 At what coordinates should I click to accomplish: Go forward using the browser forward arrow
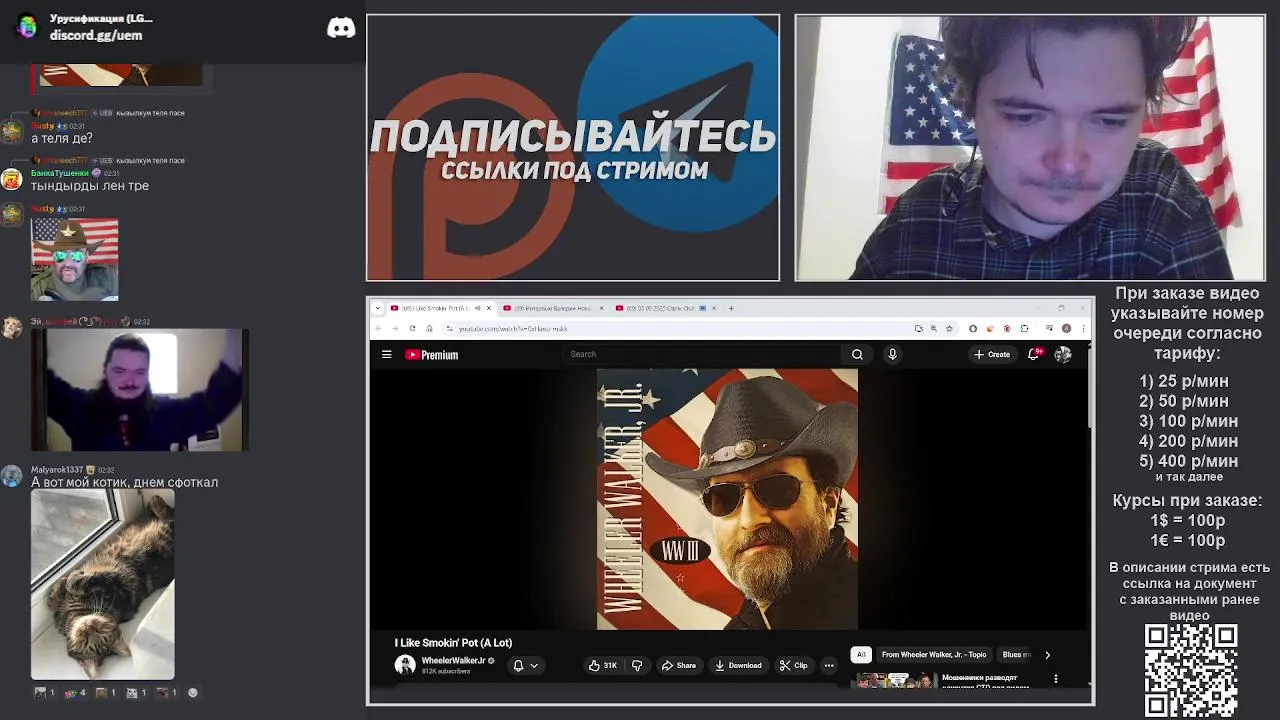click(395, 328)
